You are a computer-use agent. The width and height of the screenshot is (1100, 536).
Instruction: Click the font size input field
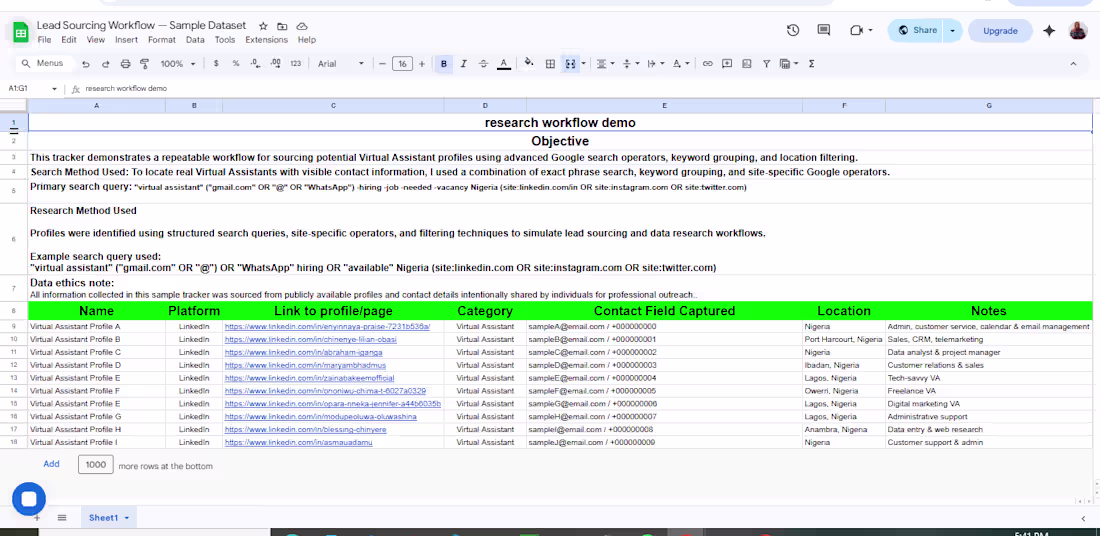pyautogui.click(x=402, y=64)
